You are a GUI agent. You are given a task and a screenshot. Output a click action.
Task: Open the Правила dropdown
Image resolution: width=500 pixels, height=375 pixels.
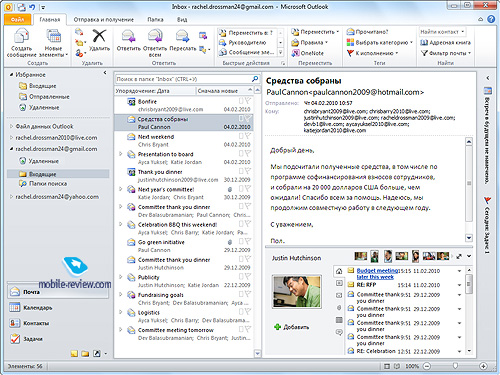309,43
